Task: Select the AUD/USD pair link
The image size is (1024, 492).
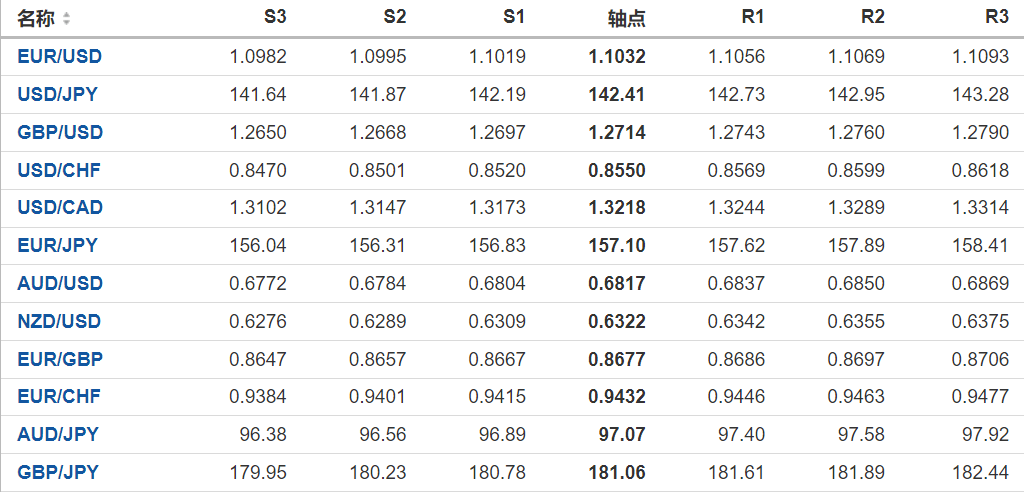Action: 59,284
